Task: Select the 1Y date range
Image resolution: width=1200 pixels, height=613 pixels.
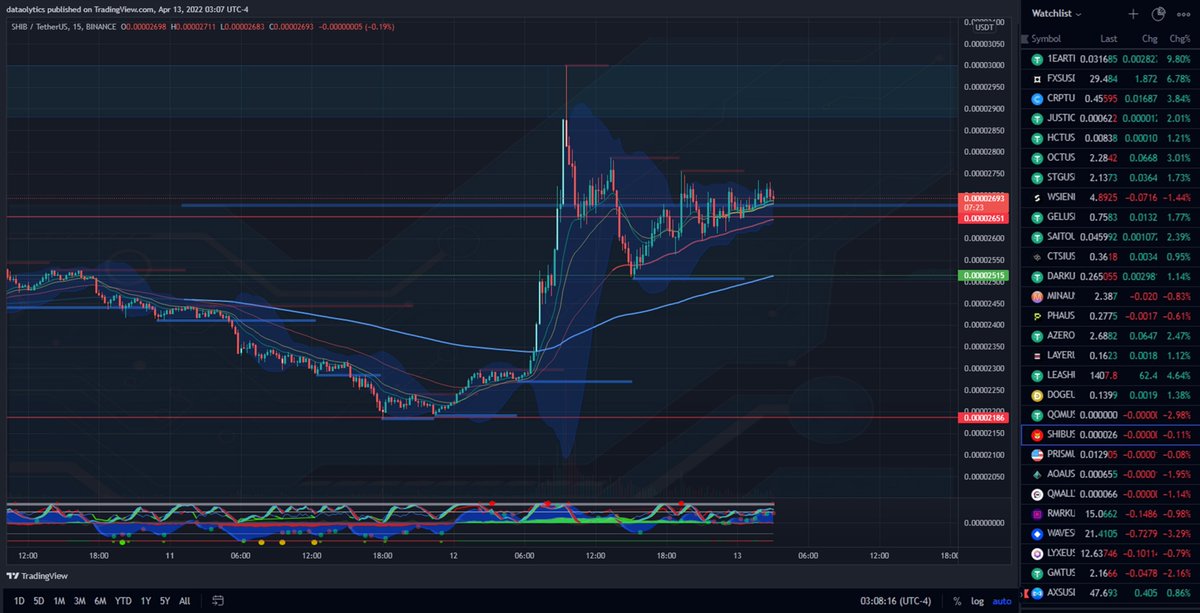Action: click(146, 601)
